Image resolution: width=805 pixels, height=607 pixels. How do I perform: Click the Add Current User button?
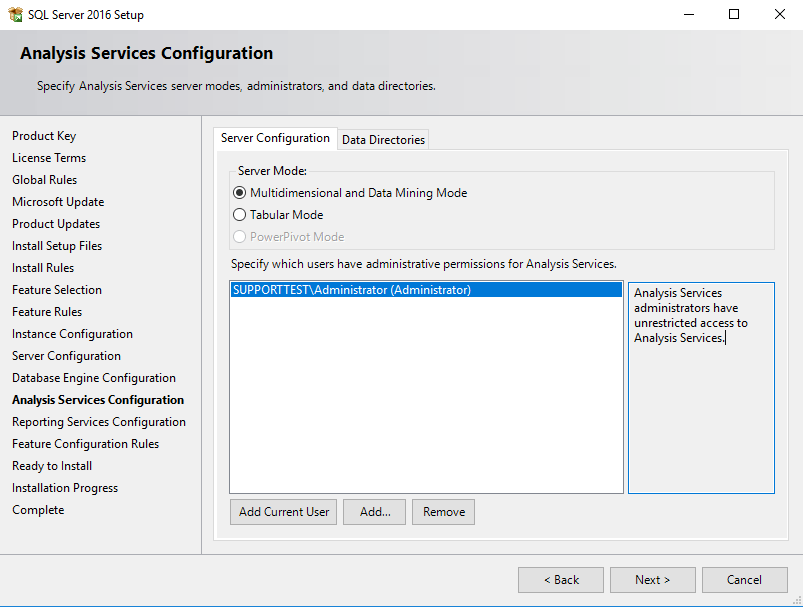pos(283,511)
